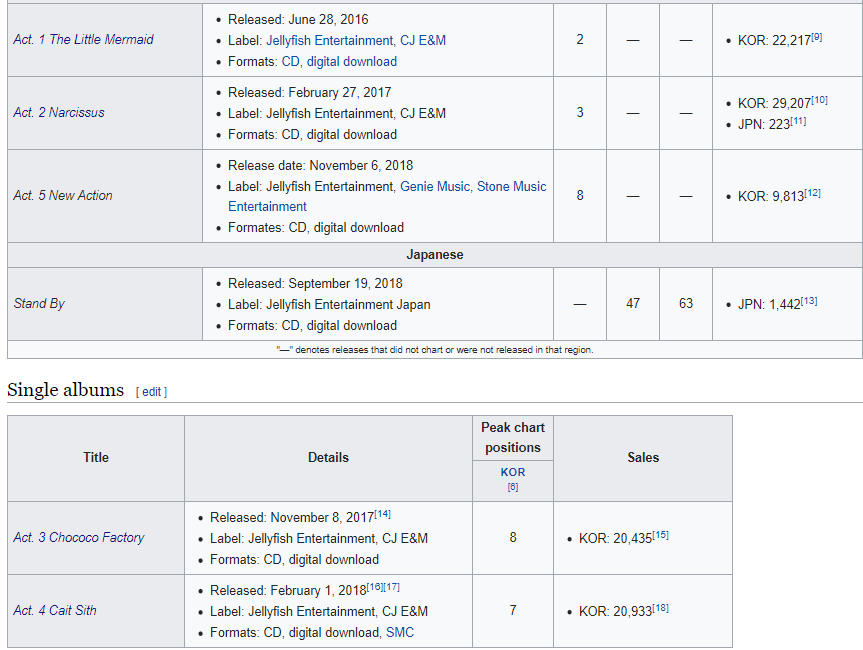Open reference 12 next to KOR: 9,813

click(x=812, y=193)
